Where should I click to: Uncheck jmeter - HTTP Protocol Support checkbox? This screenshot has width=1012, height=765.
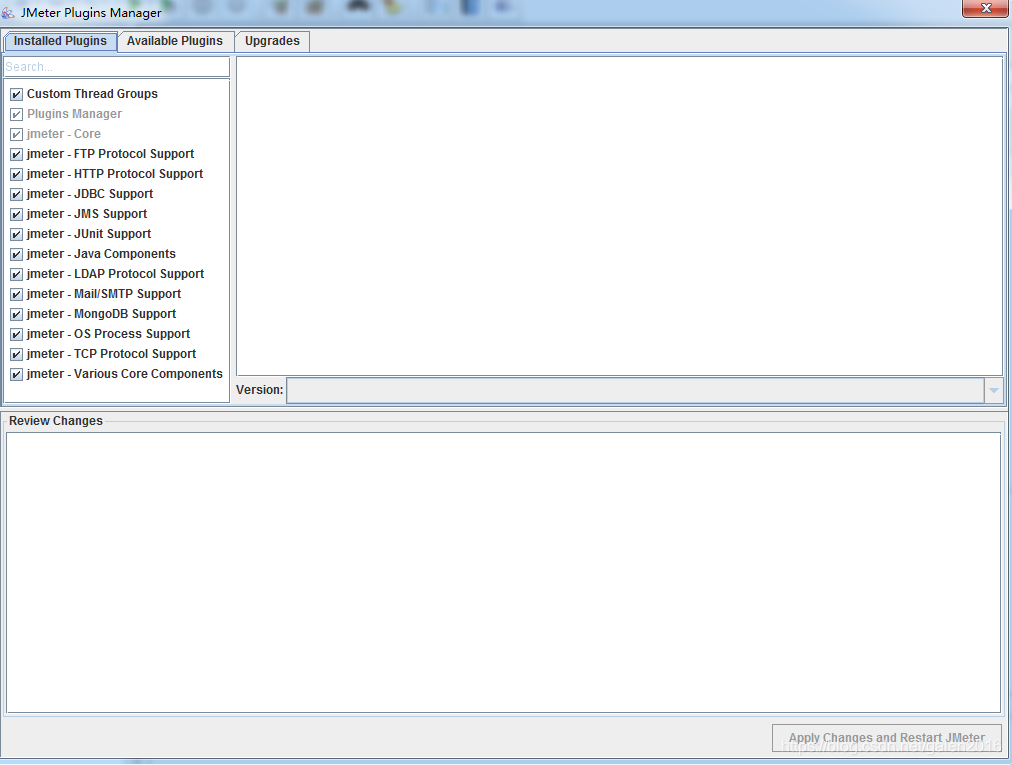[x=17, y=174]
